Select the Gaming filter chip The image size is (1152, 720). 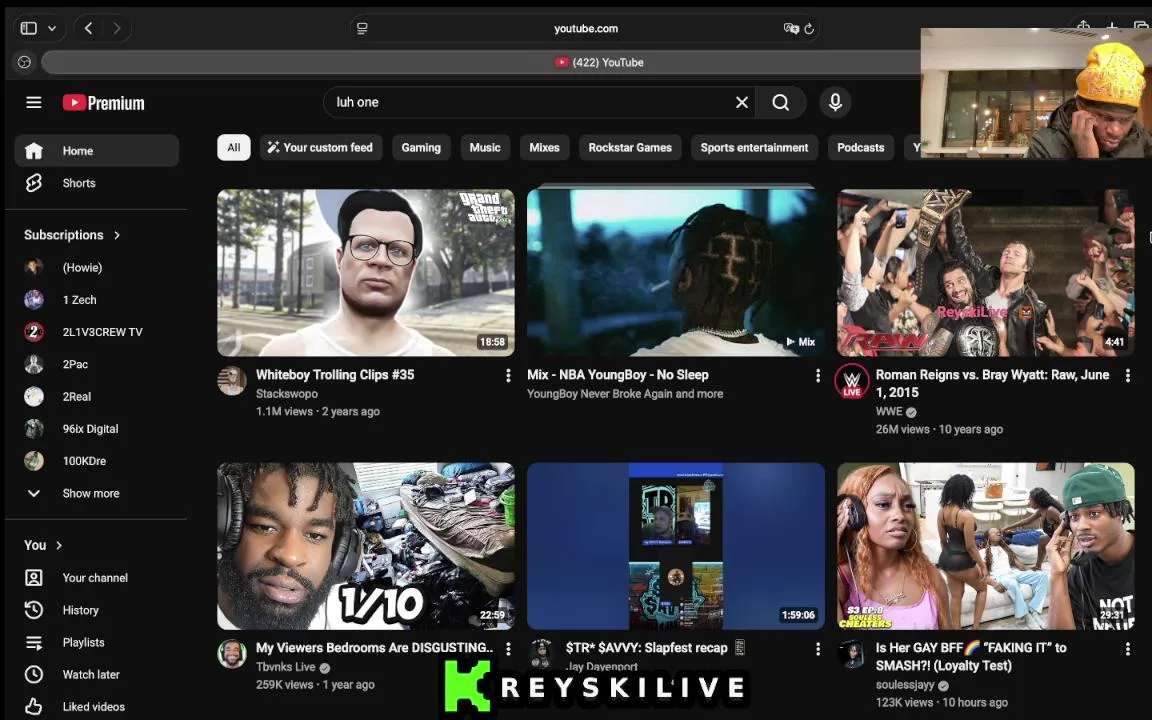point(421,148)
